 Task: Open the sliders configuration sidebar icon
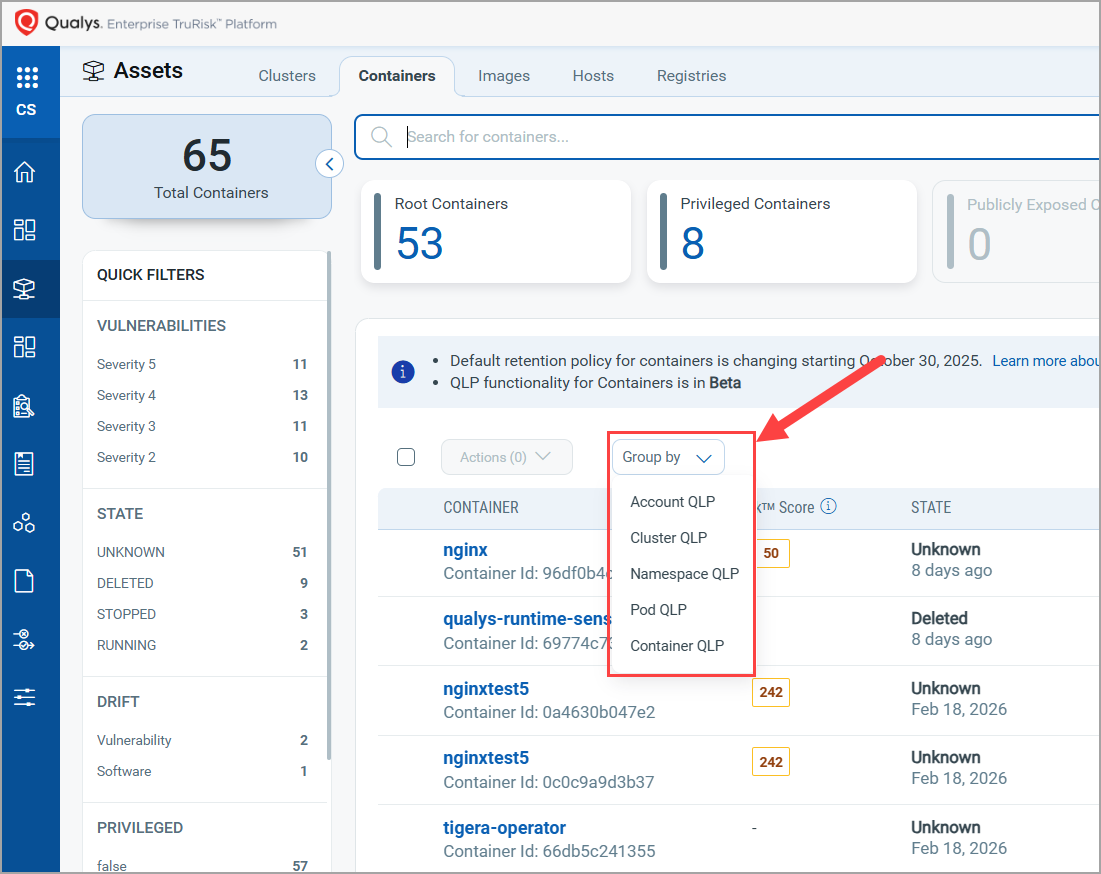coord(25,697)
